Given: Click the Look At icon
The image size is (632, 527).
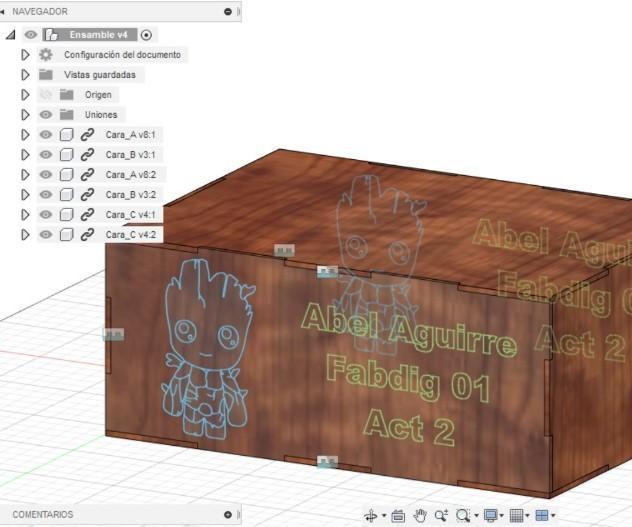Looking at the screenshot, I should [x=398, y=516].
